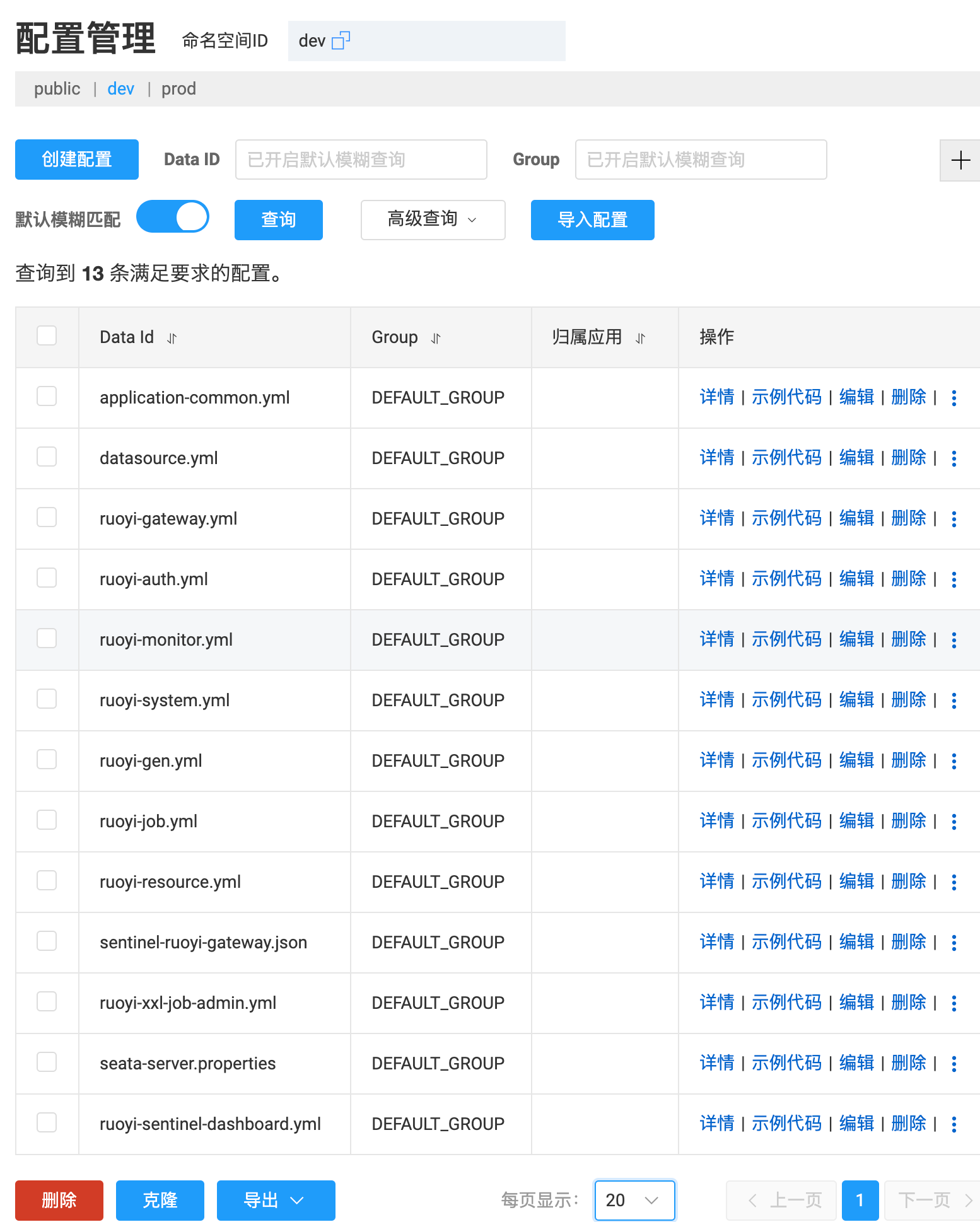
Task: Open 示例代码 for ruoyi-resource.yml
Action: (x=786, y=882)
